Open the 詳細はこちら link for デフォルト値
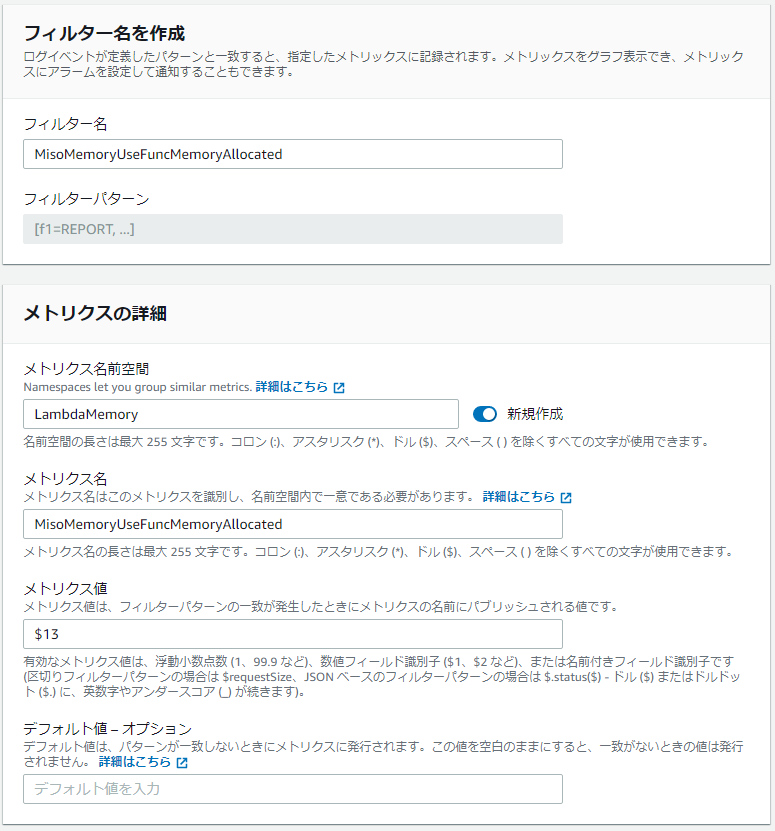This screenshot has height=831, width=775. (x=134, y=762)
